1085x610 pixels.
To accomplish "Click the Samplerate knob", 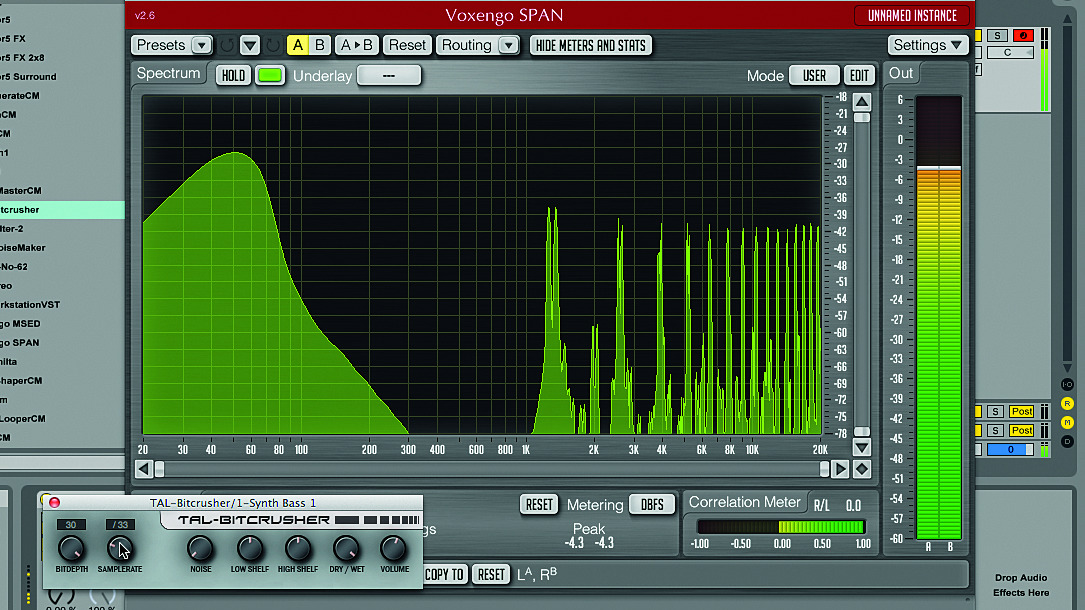I will pyautogui.click(x=120, y=549).
